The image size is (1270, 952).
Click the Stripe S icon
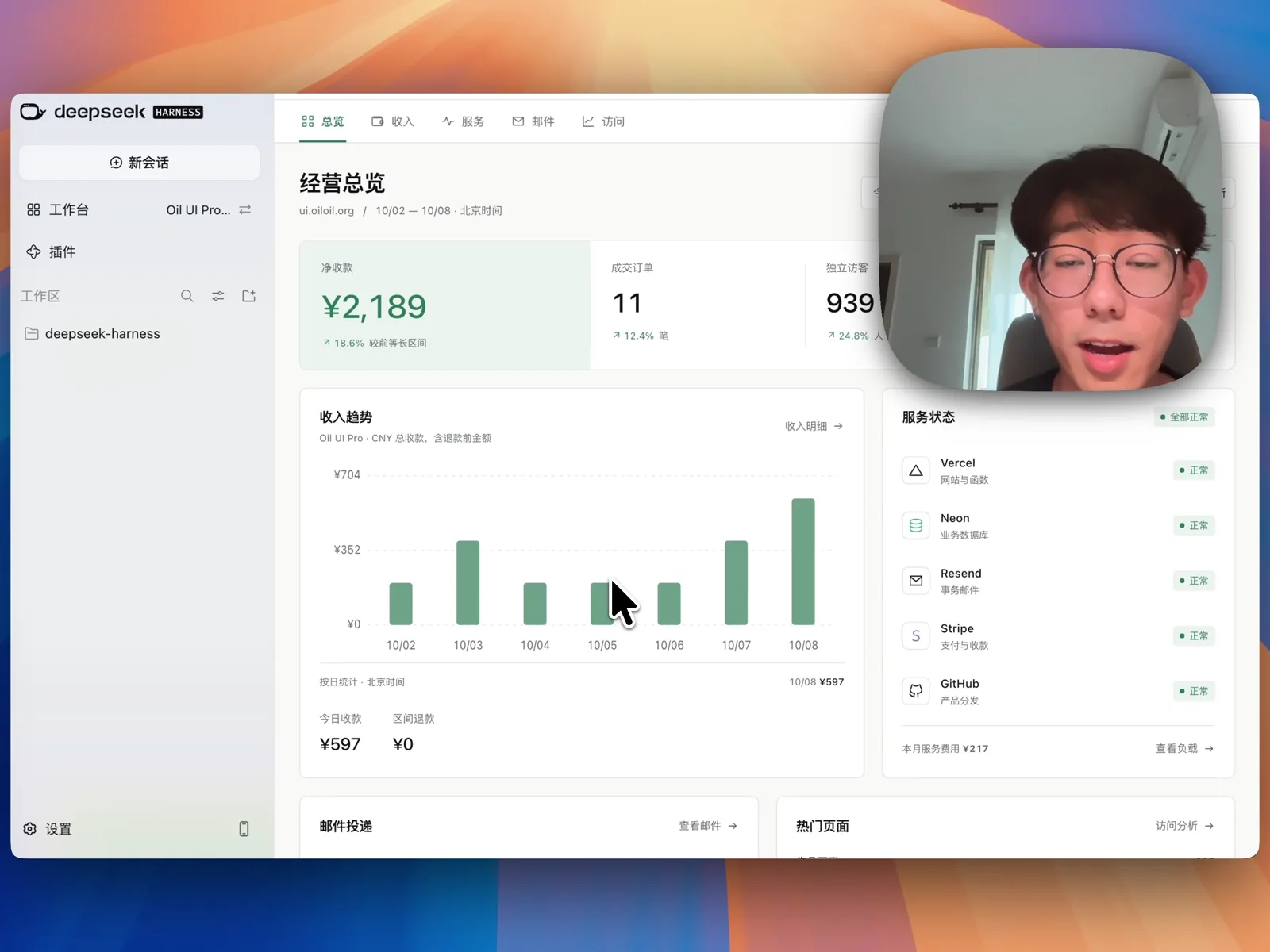[916, 635]
